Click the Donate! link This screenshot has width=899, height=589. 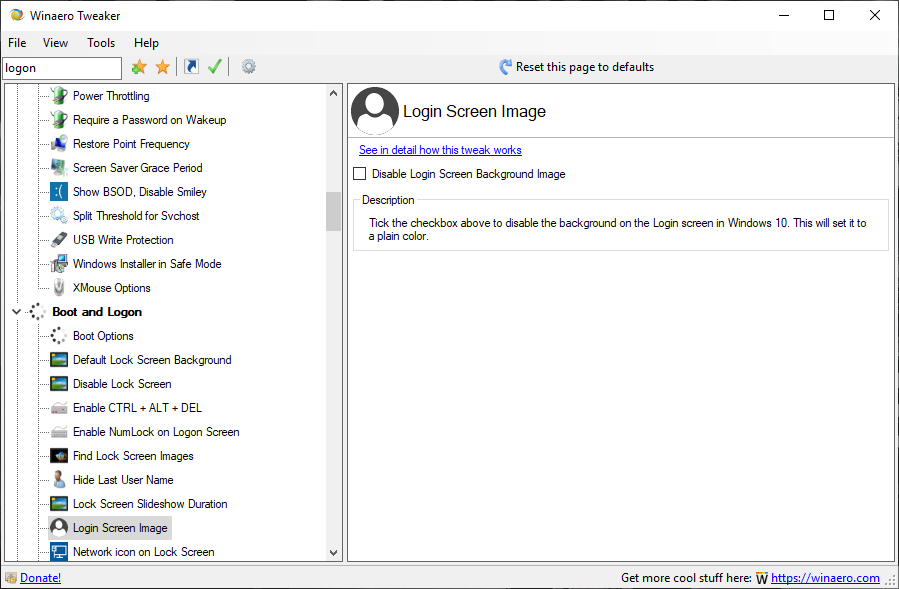point(40,578)
